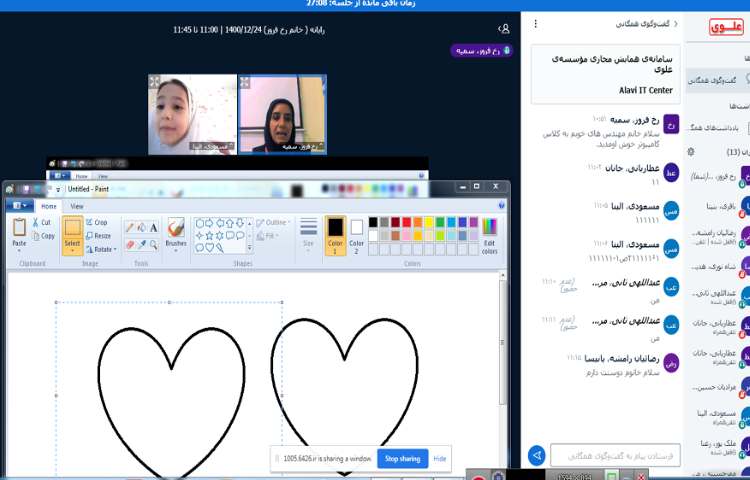The image size is (750, 480).
Task: Make the teacher webcam fullscreen
Action: tap(245, 82)
